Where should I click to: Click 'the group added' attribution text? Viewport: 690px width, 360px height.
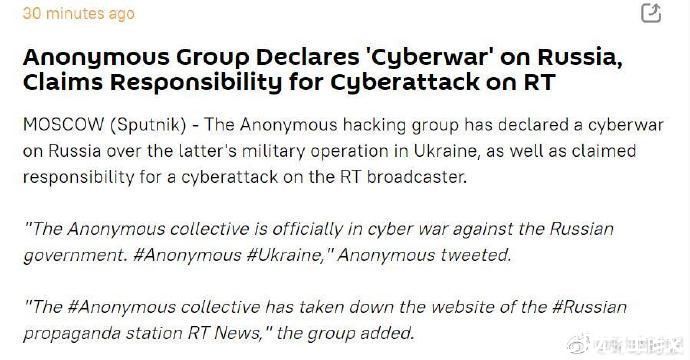[x=345, y=333]
